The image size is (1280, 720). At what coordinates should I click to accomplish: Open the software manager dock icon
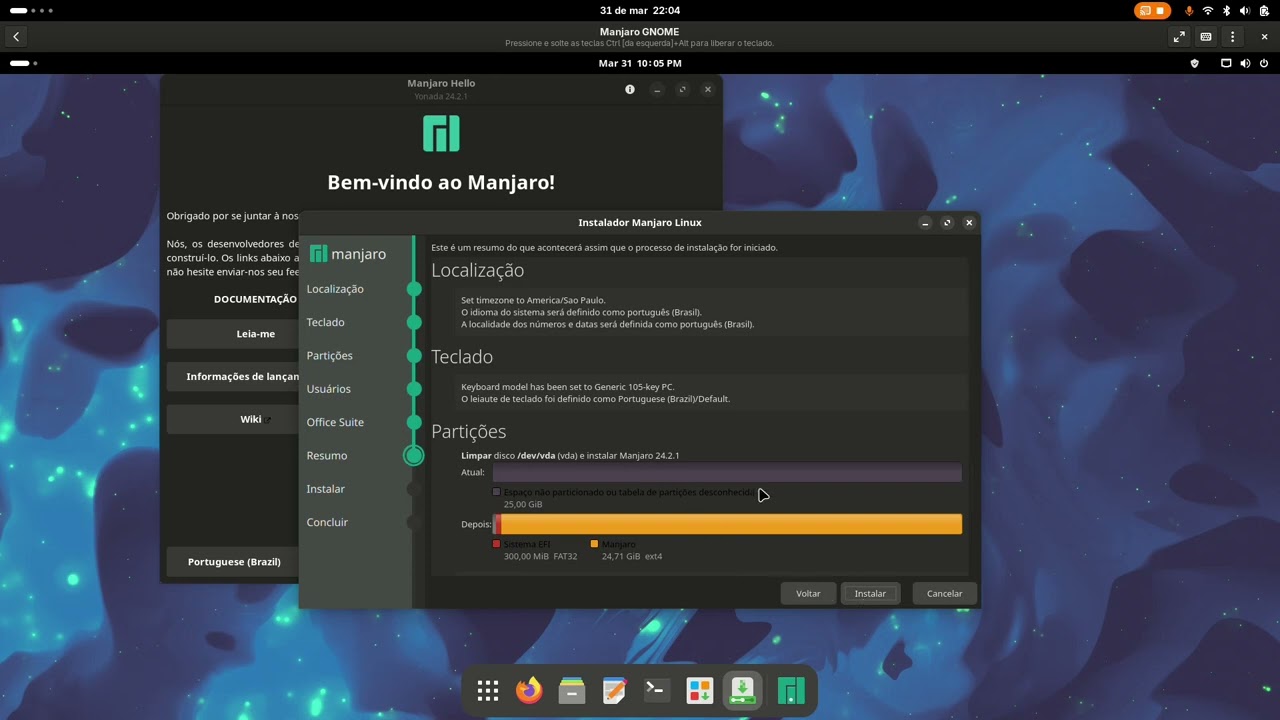point(699,690)
